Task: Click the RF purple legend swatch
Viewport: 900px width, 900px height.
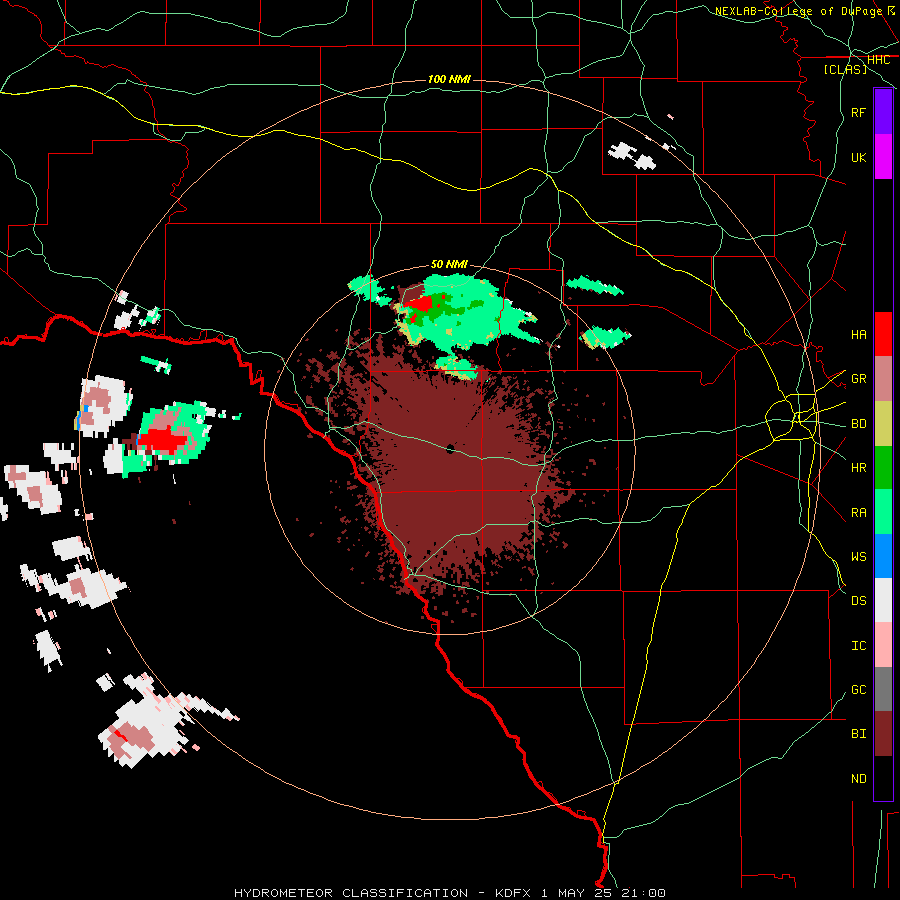Action: coord(883,112)
